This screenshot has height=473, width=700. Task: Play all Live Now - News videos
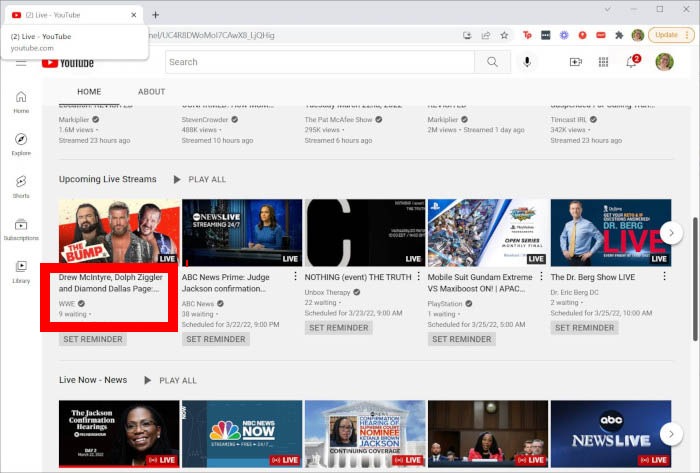171,381
